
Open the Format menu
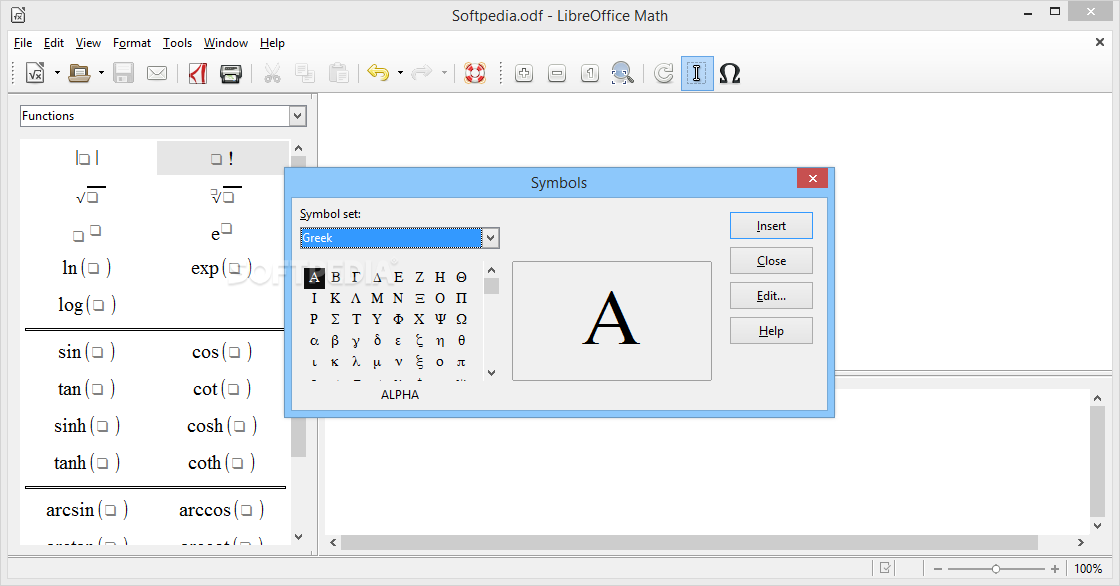tap(131, 43)
